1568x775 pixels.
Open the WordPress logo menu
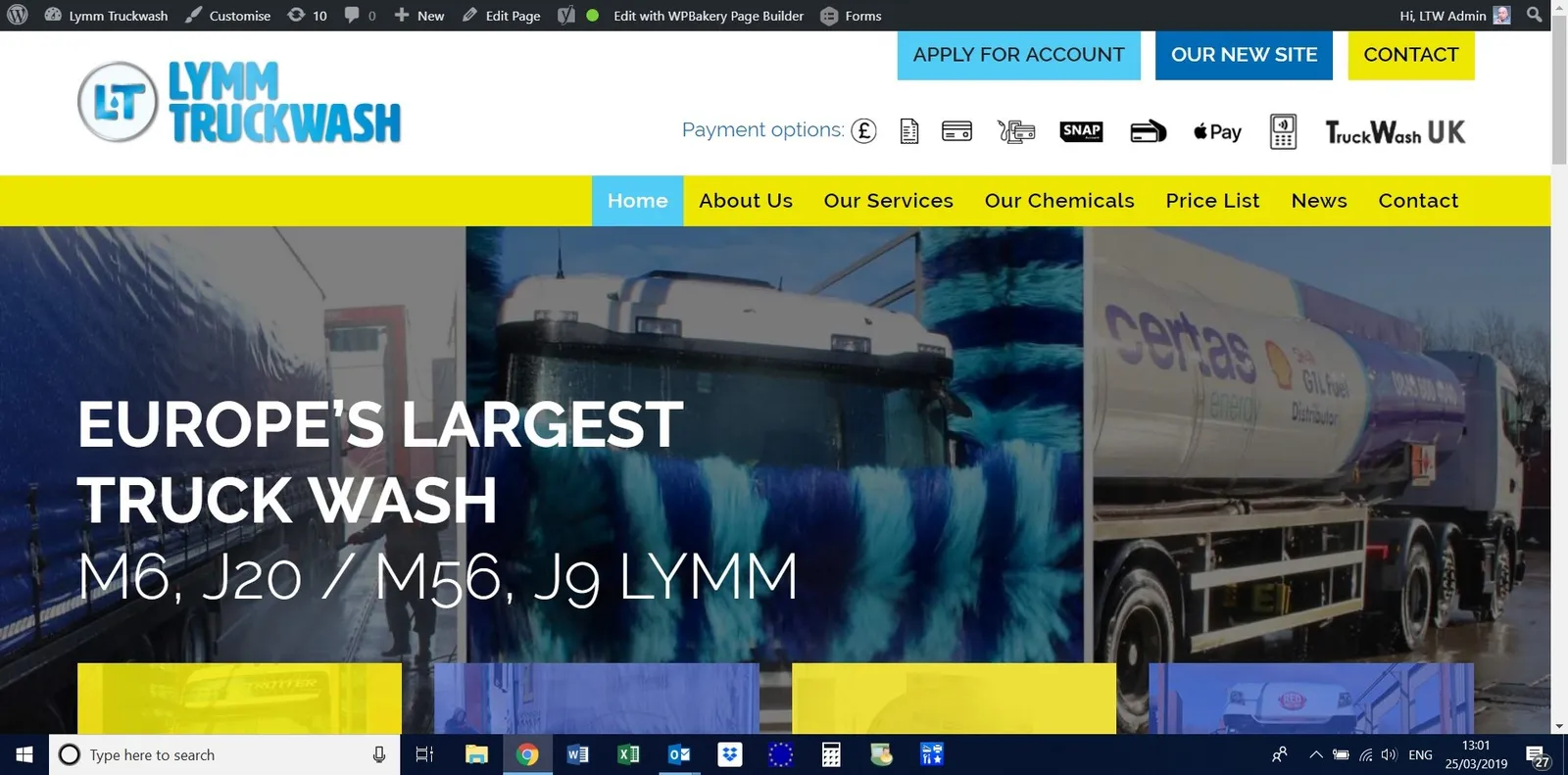pos(17,16)
